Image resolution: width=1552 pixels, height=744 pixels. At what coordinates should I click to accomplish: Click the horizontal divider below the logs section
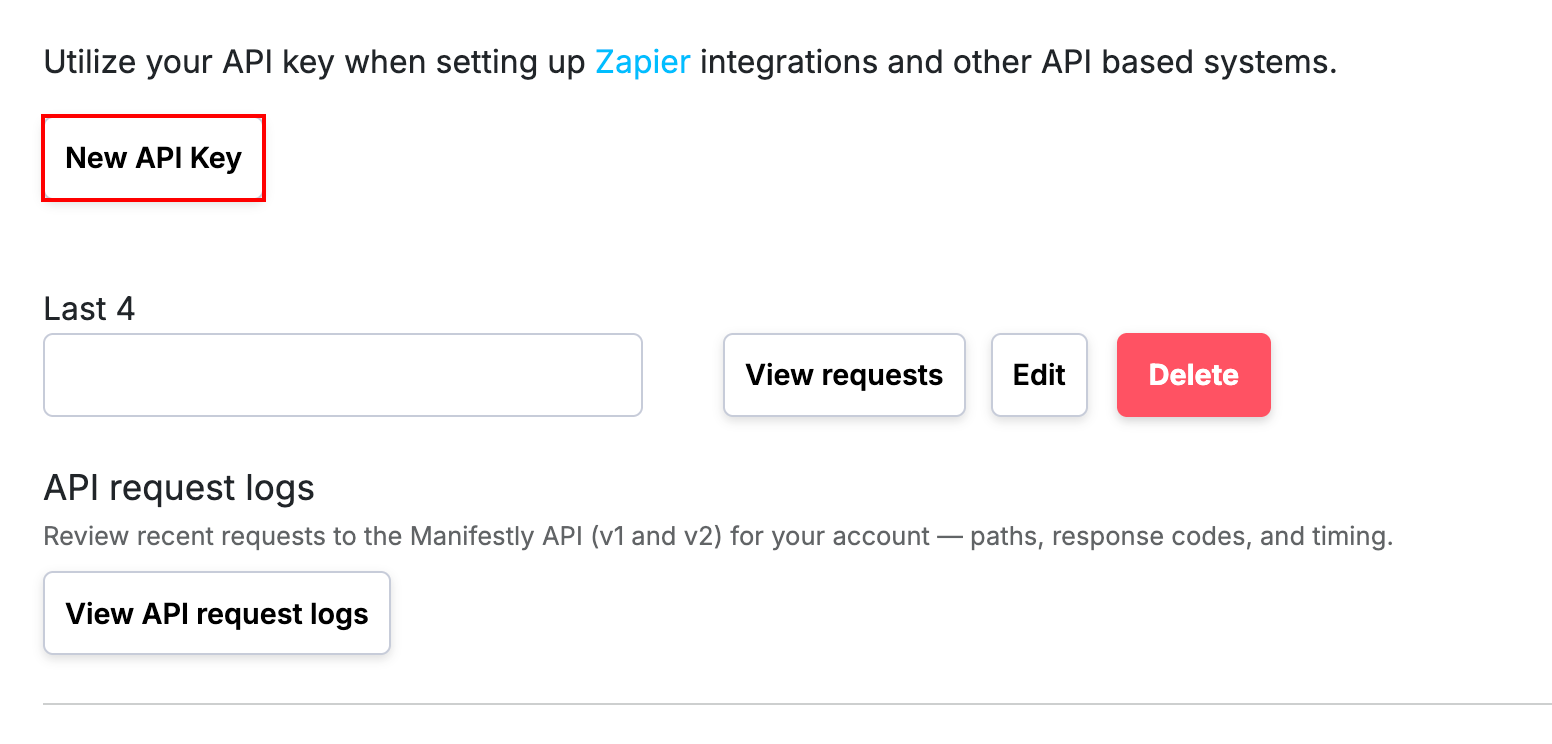pos(798,704)
